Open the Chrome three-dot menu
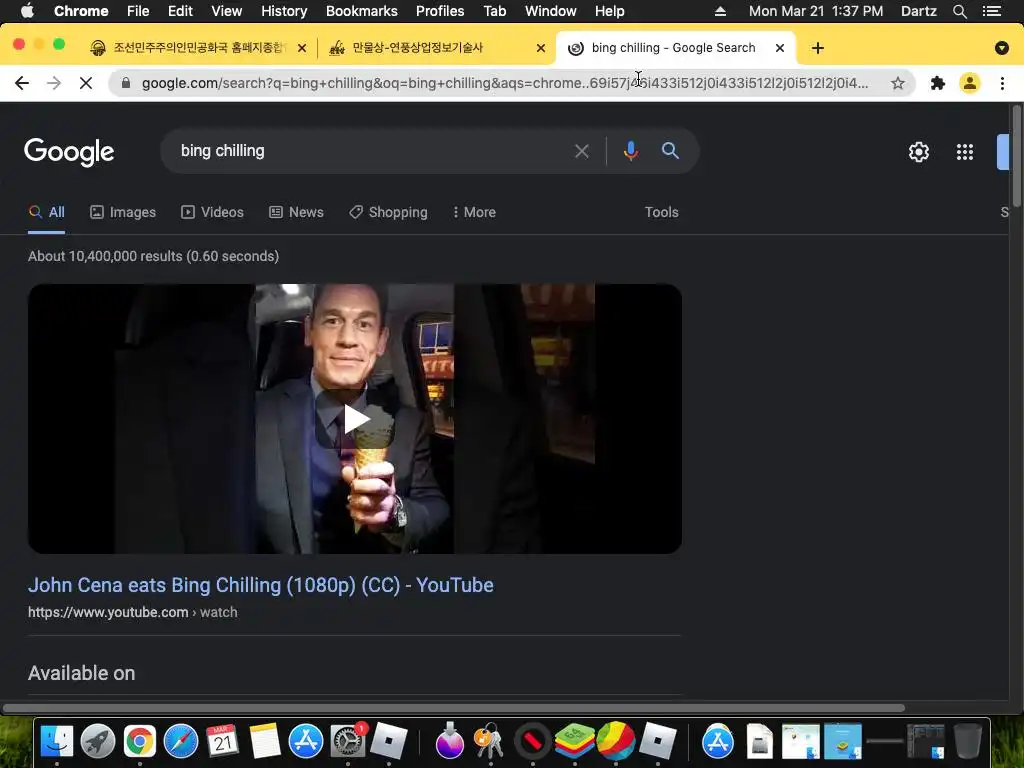 pyautogui.click(x=1002, y=83)
